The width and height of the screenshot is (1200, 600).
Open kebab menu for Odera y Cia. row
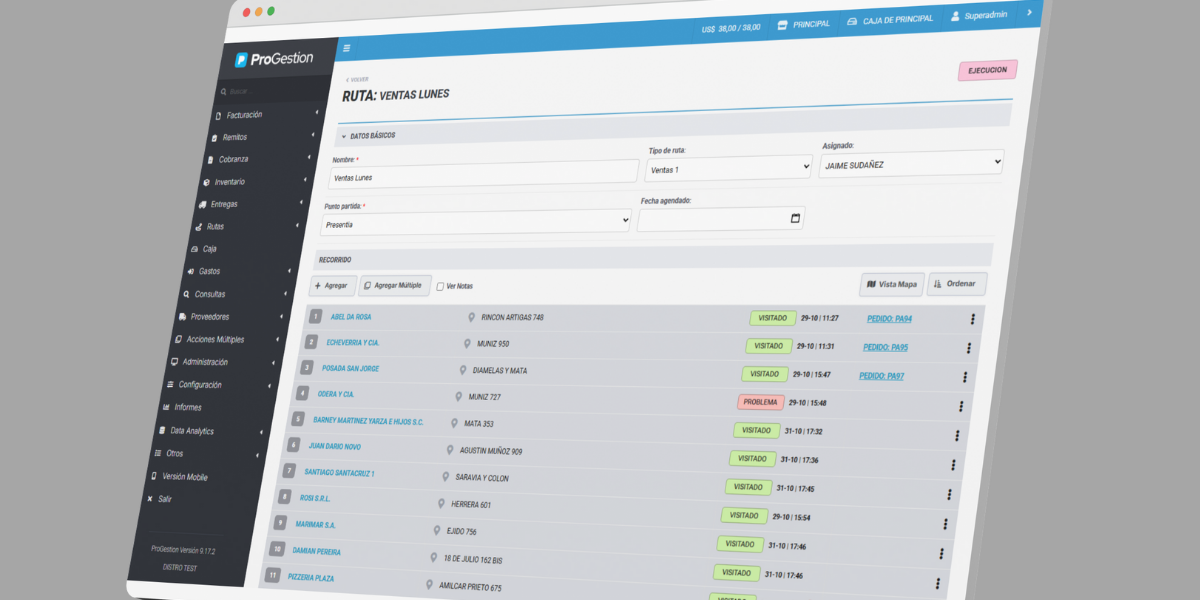pos(961,406)
